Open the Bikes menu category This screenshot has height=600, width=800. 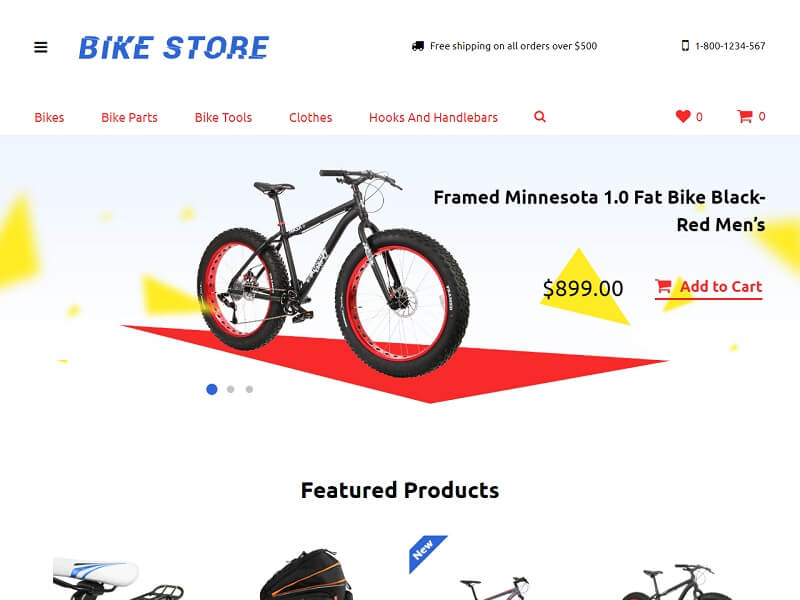point(49,117)
